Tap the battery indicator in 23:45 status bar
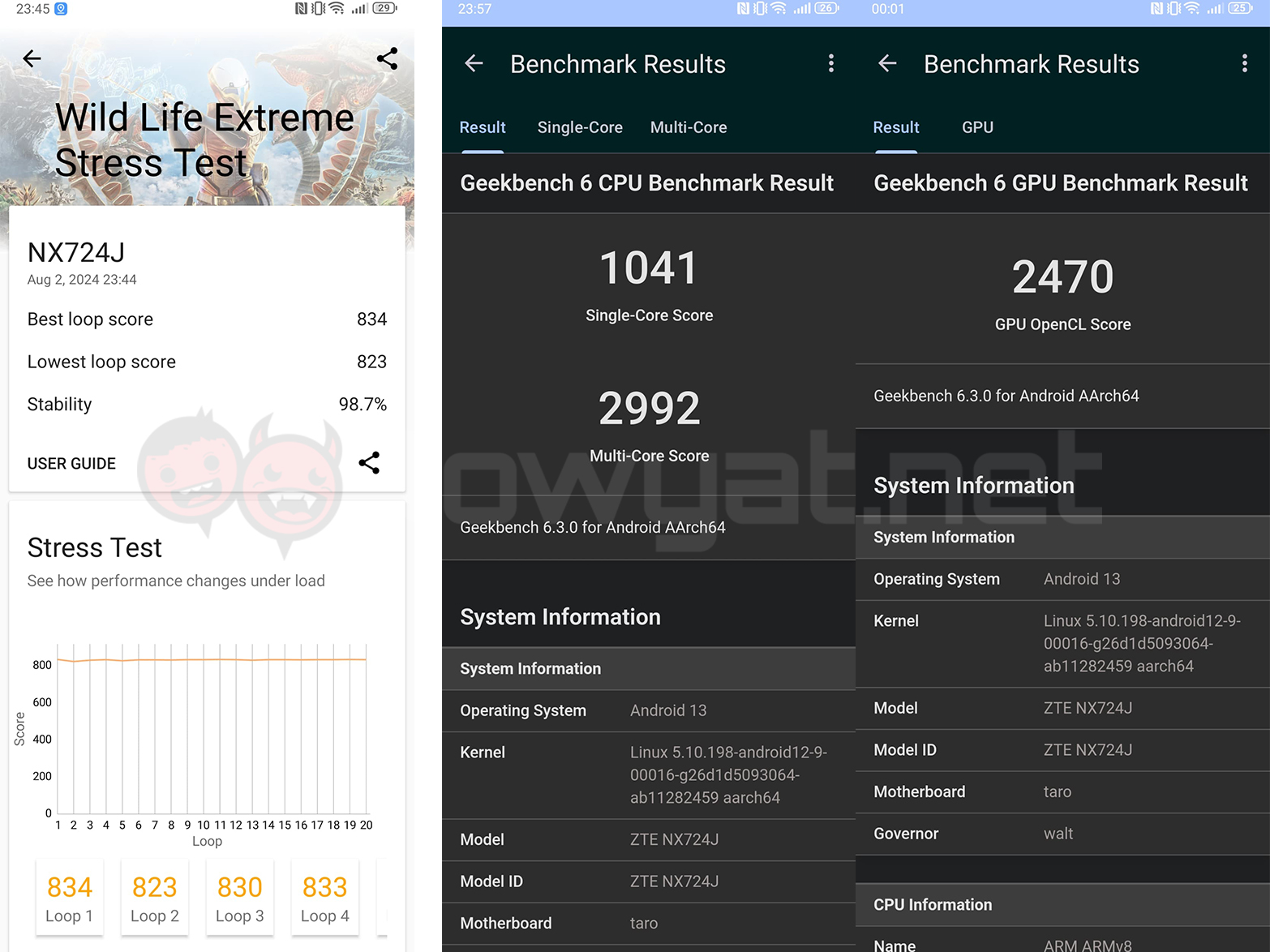This screenshot has height=952, width=1270. 384,8
